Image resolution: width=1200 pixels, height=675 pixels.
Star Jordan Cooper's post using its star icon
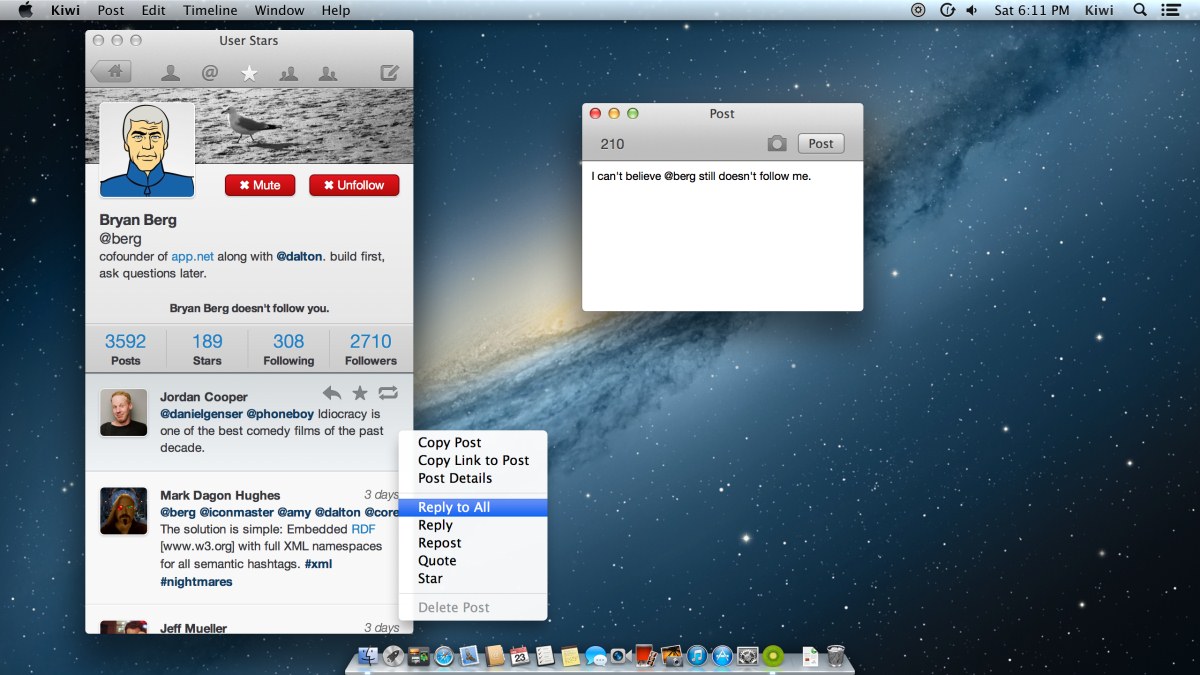360,393
